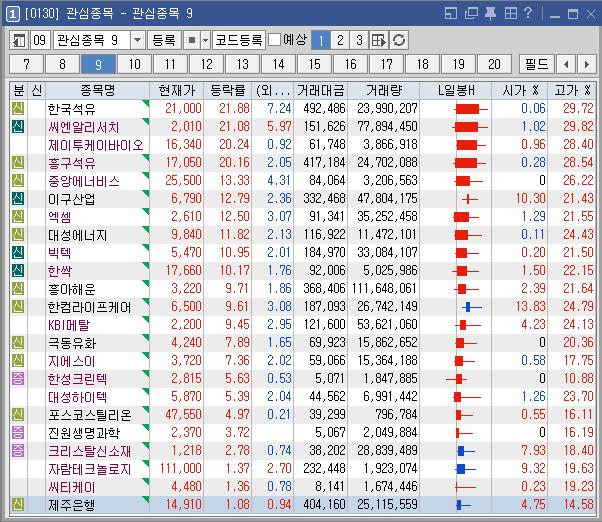
Task: Click volume 111,648,061 for 흥아해운
Action: pyautogui.click(x=385, y=289)
